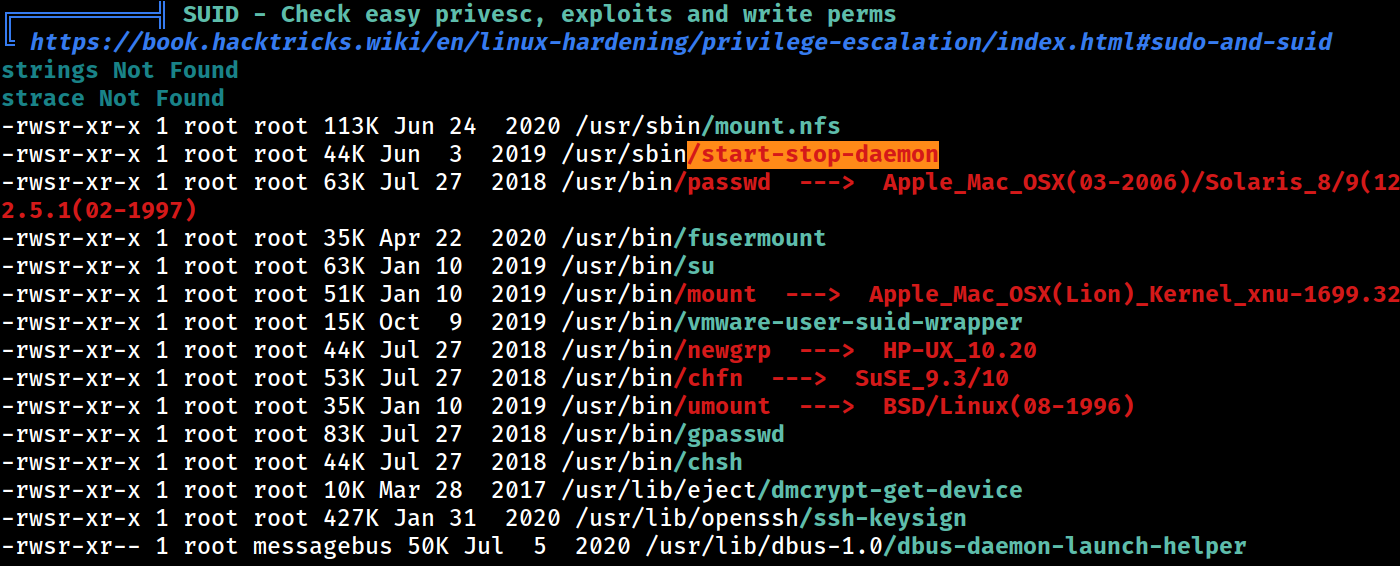Click the red mount binary name
Screen dimensions: 1400x566
(x=714, y=294)
